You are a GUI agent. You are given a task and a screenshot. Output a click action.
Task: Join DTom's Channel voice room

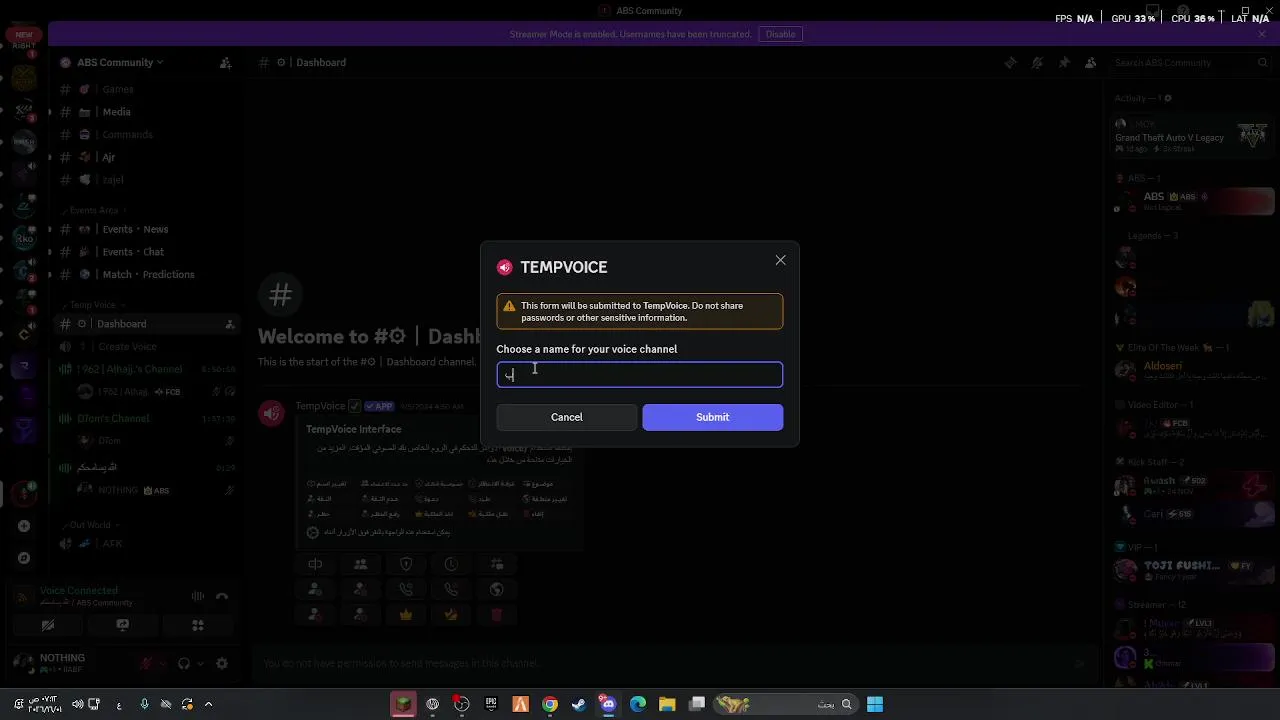click(x=146, y=418)
